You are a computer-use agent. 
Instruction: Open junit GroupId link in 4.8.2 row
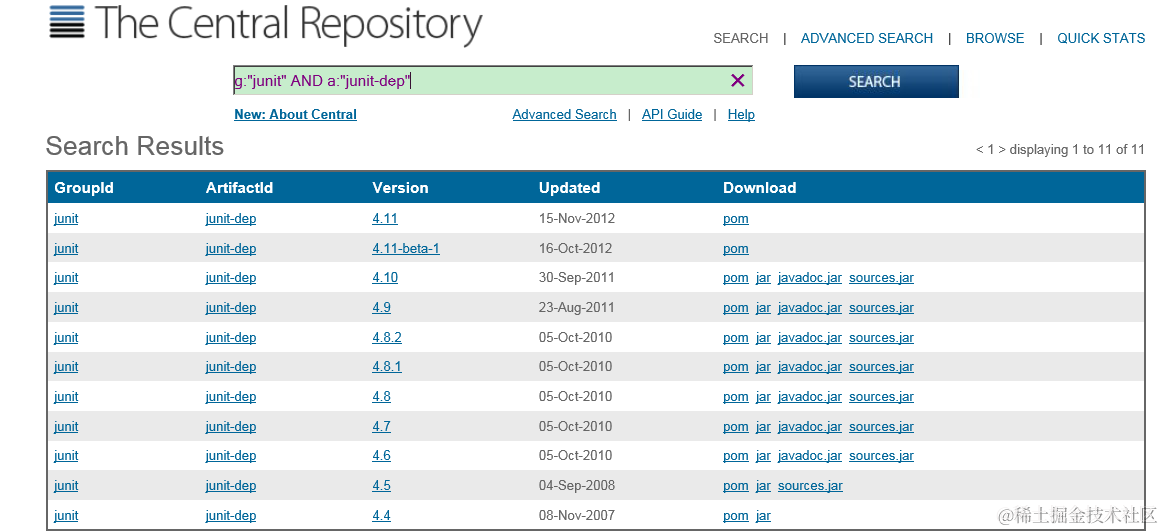coord(66,338)
